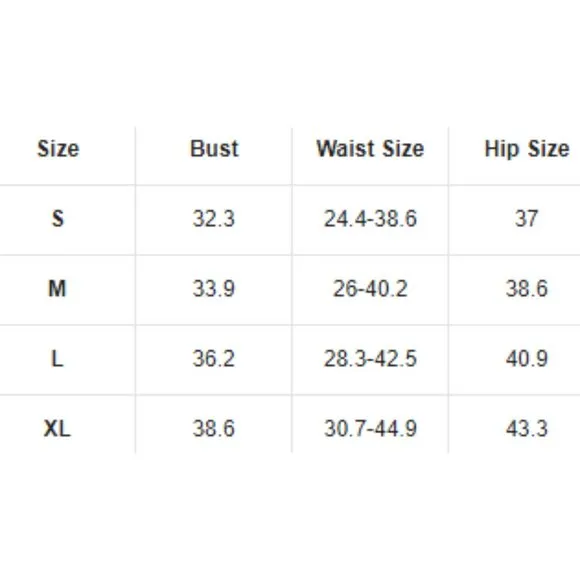
Task: Click the M hip value 38.6
Action: click(x=527, y=289)
